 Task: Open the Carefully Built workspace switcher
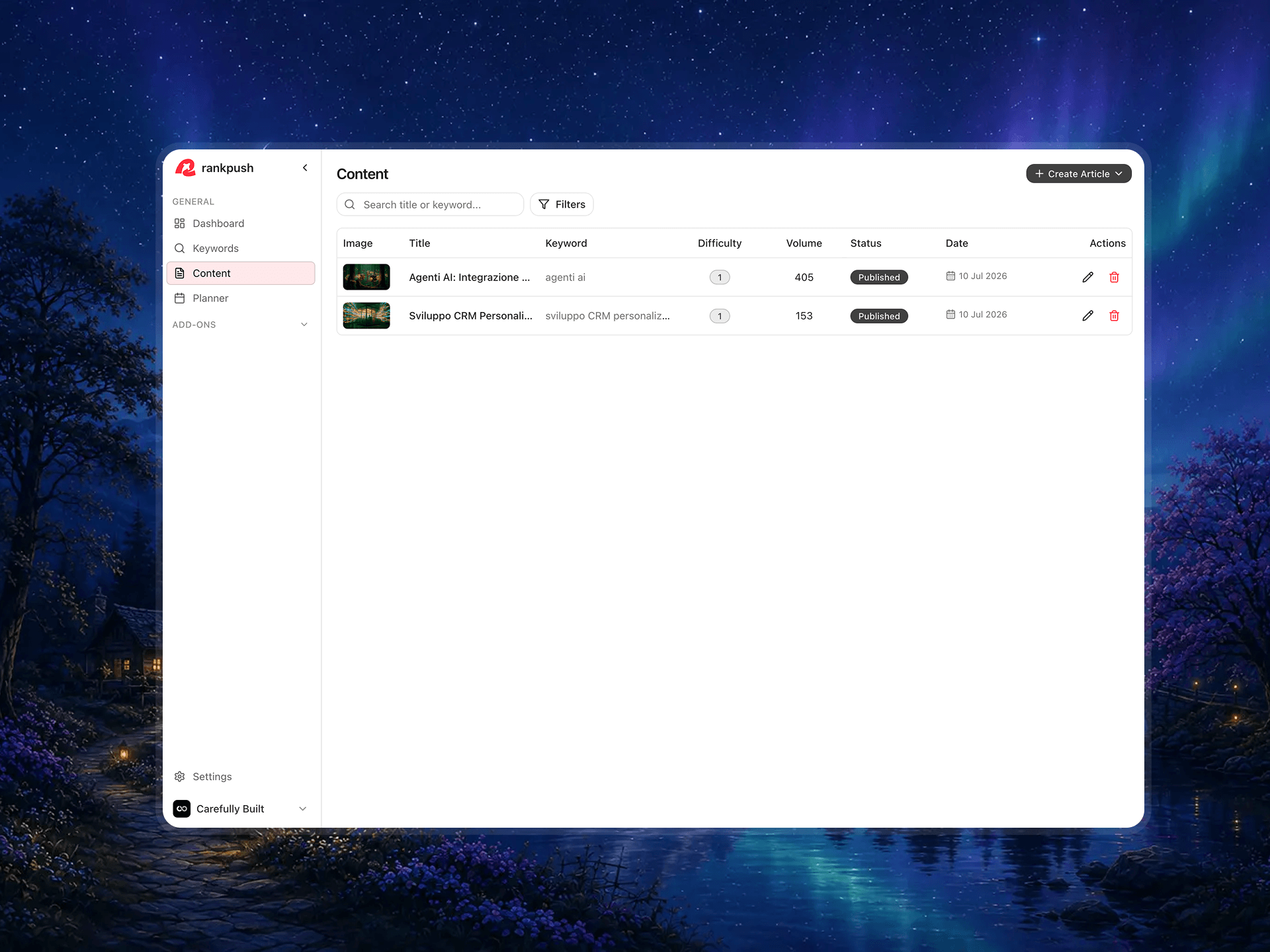tap(241, 809)
